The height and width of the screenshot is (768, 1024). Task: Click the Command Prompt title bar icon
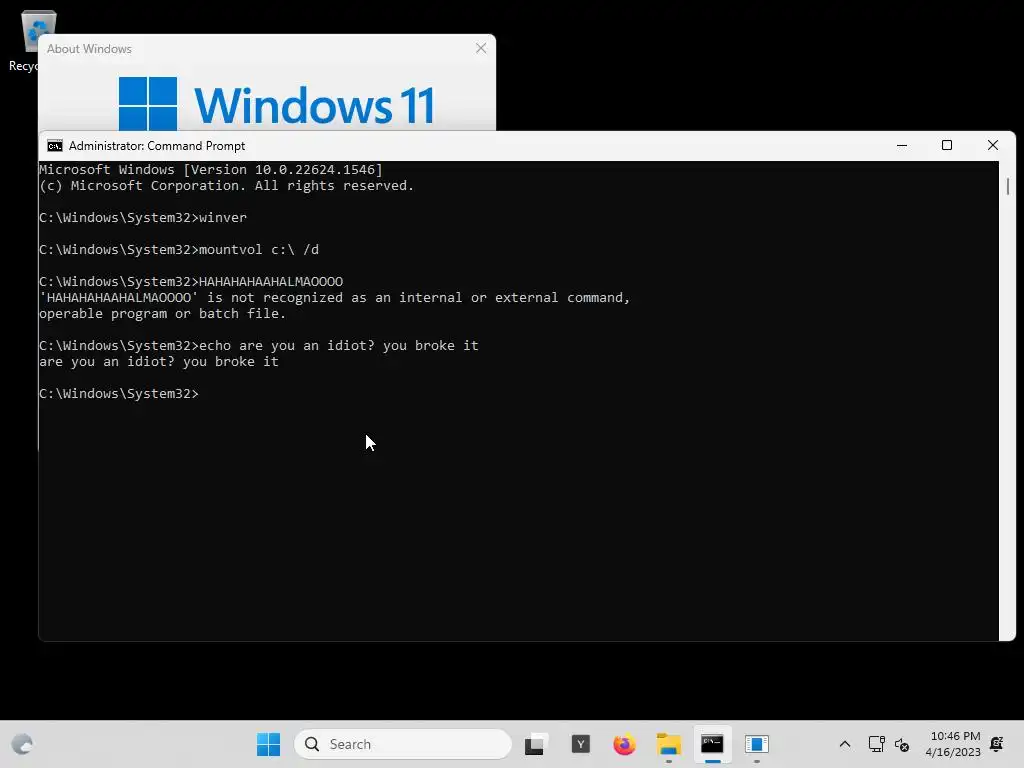[55, 146]
